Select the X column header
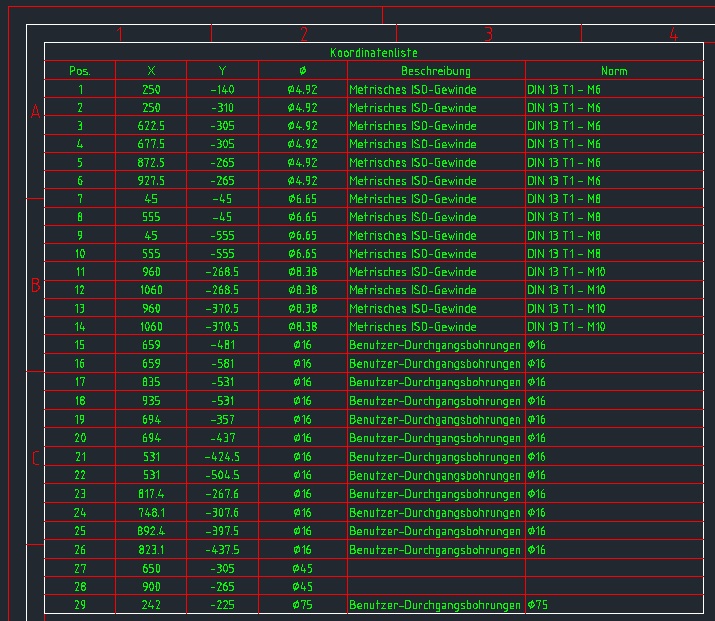The image size is (715, 621). click(x=151, y=71)
